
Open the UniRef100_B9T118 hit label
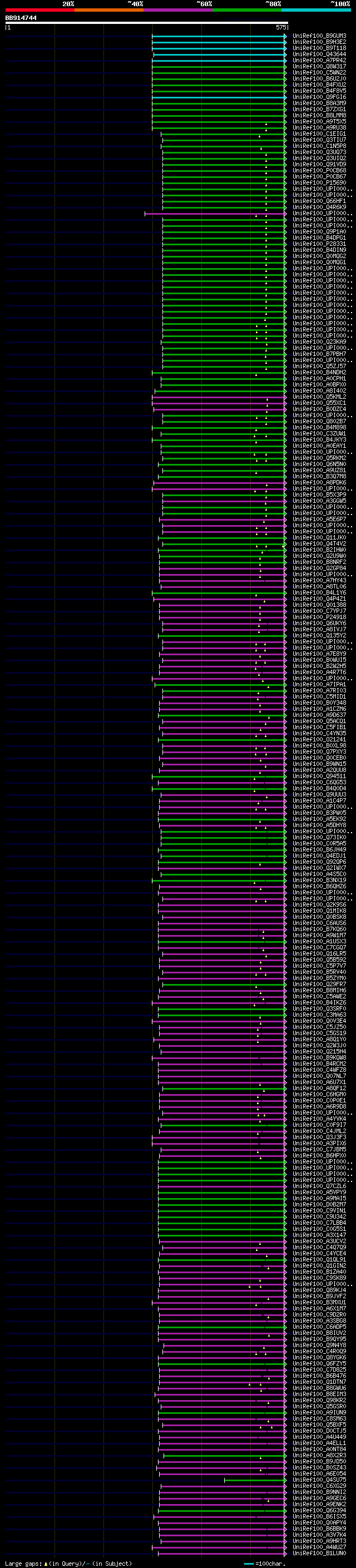click(x=319, y=48)
